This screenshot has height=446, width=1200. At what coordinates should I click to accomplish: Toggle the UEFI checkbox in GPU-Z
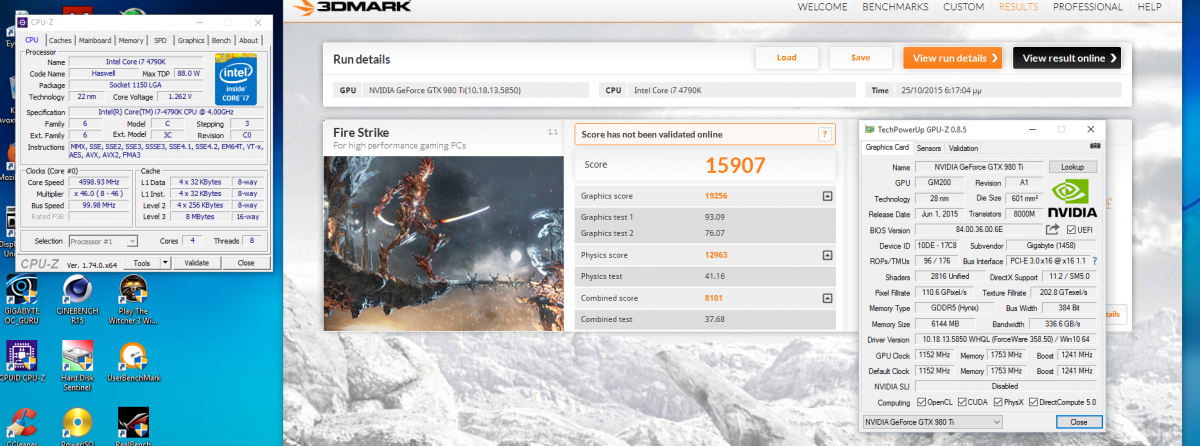1069,230
